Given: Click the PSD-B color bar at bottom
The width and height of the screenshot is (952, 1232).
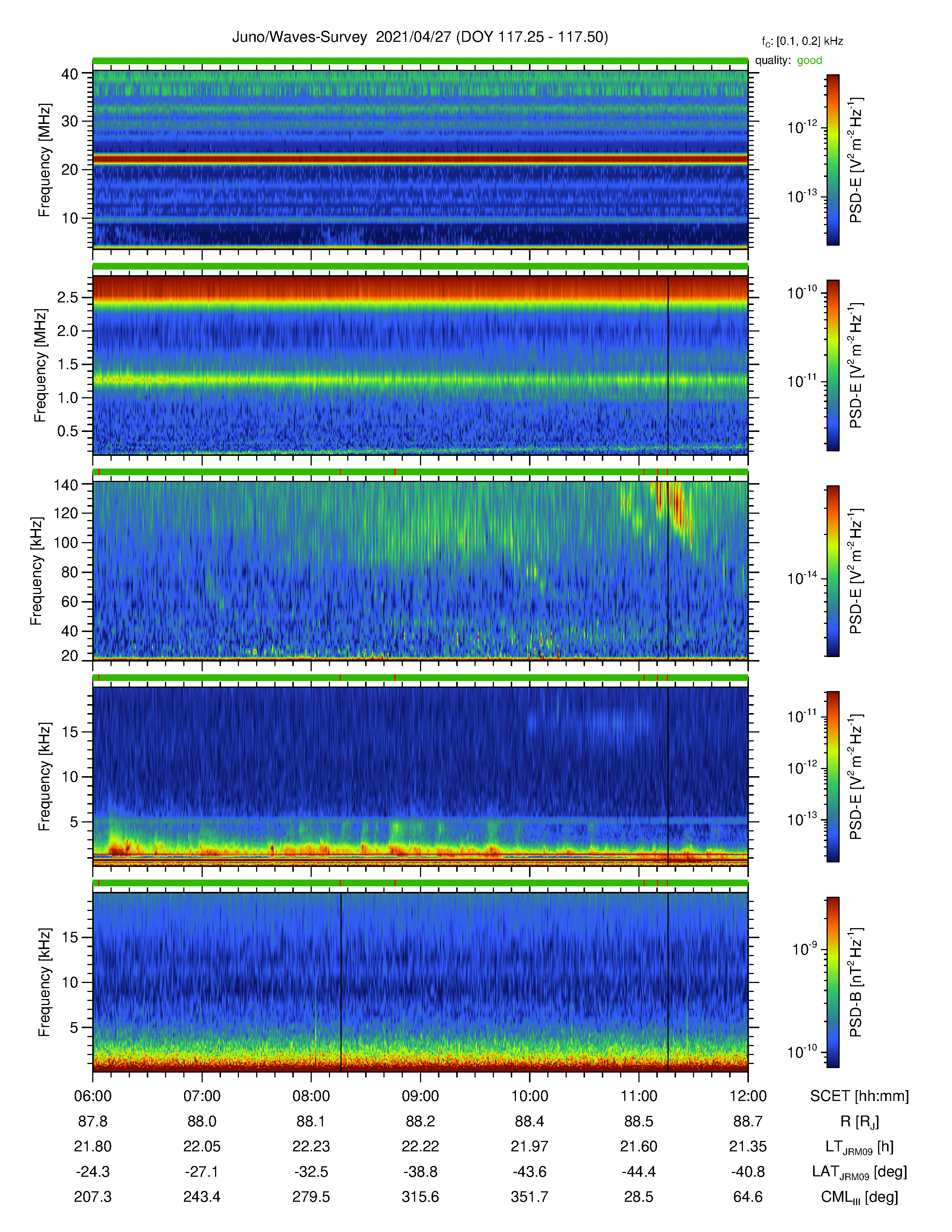Looking at the screenshot, I should [833, 982].
